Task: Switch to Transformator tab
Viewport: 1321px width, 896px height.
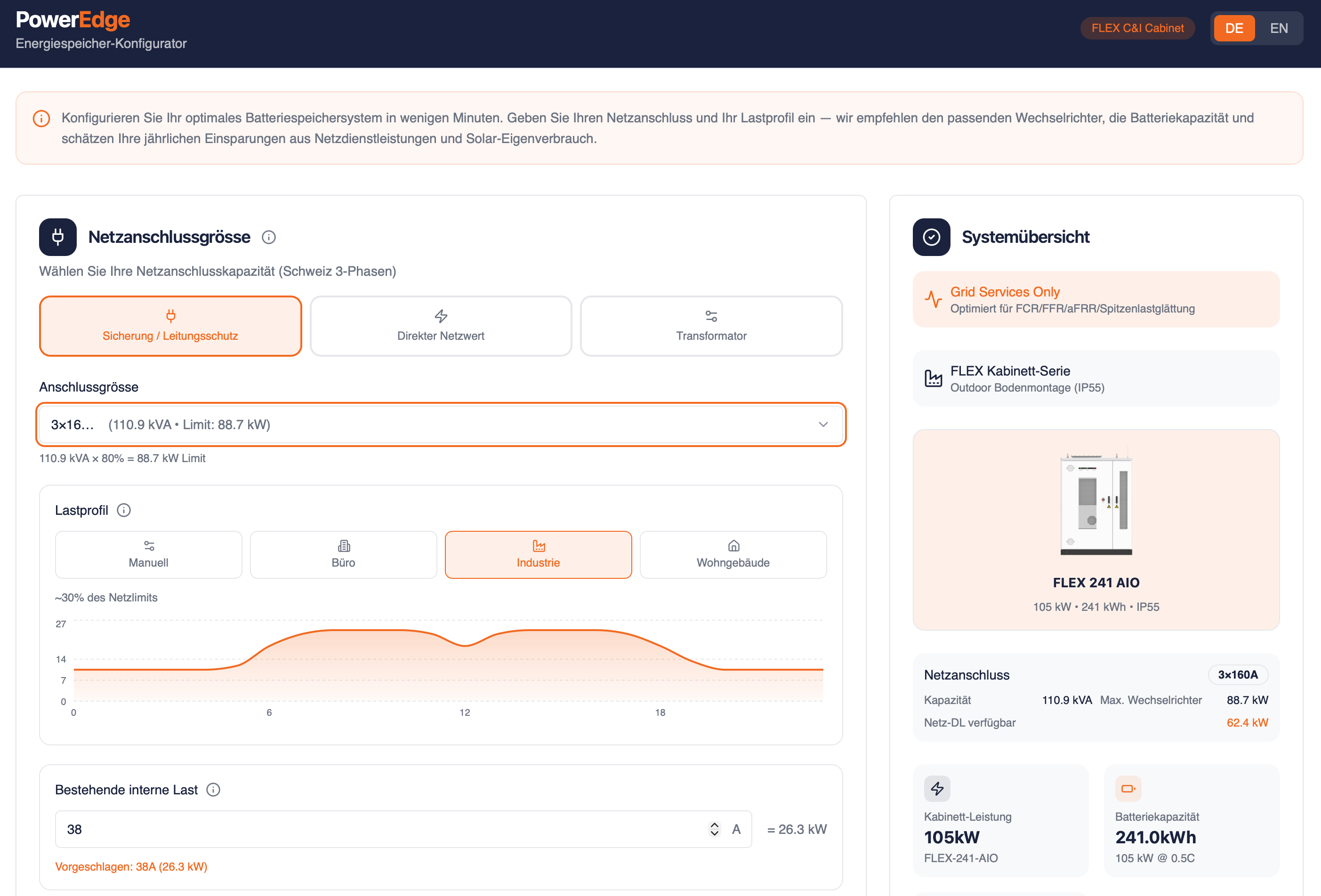Action: [710, 326]
